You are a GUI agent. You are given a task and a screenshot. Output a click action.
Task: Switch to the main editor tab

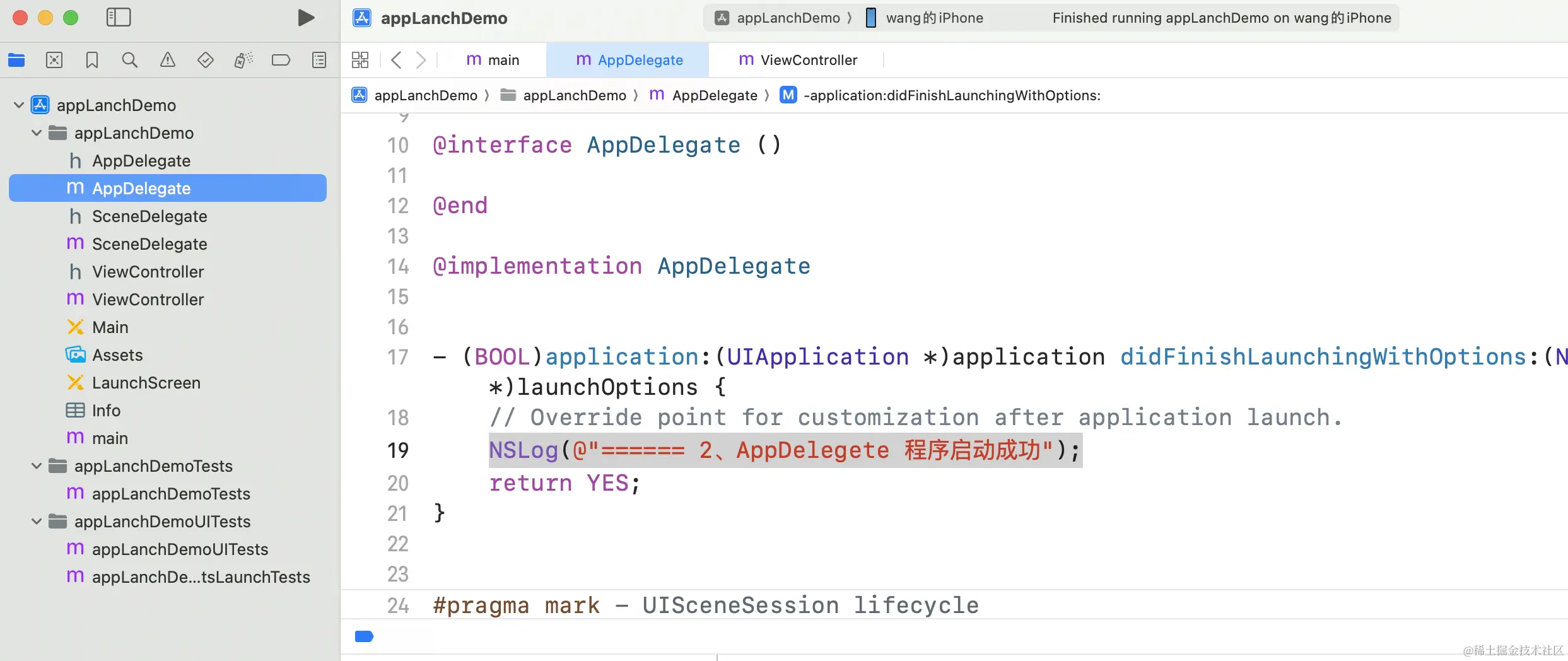(493, 60)
